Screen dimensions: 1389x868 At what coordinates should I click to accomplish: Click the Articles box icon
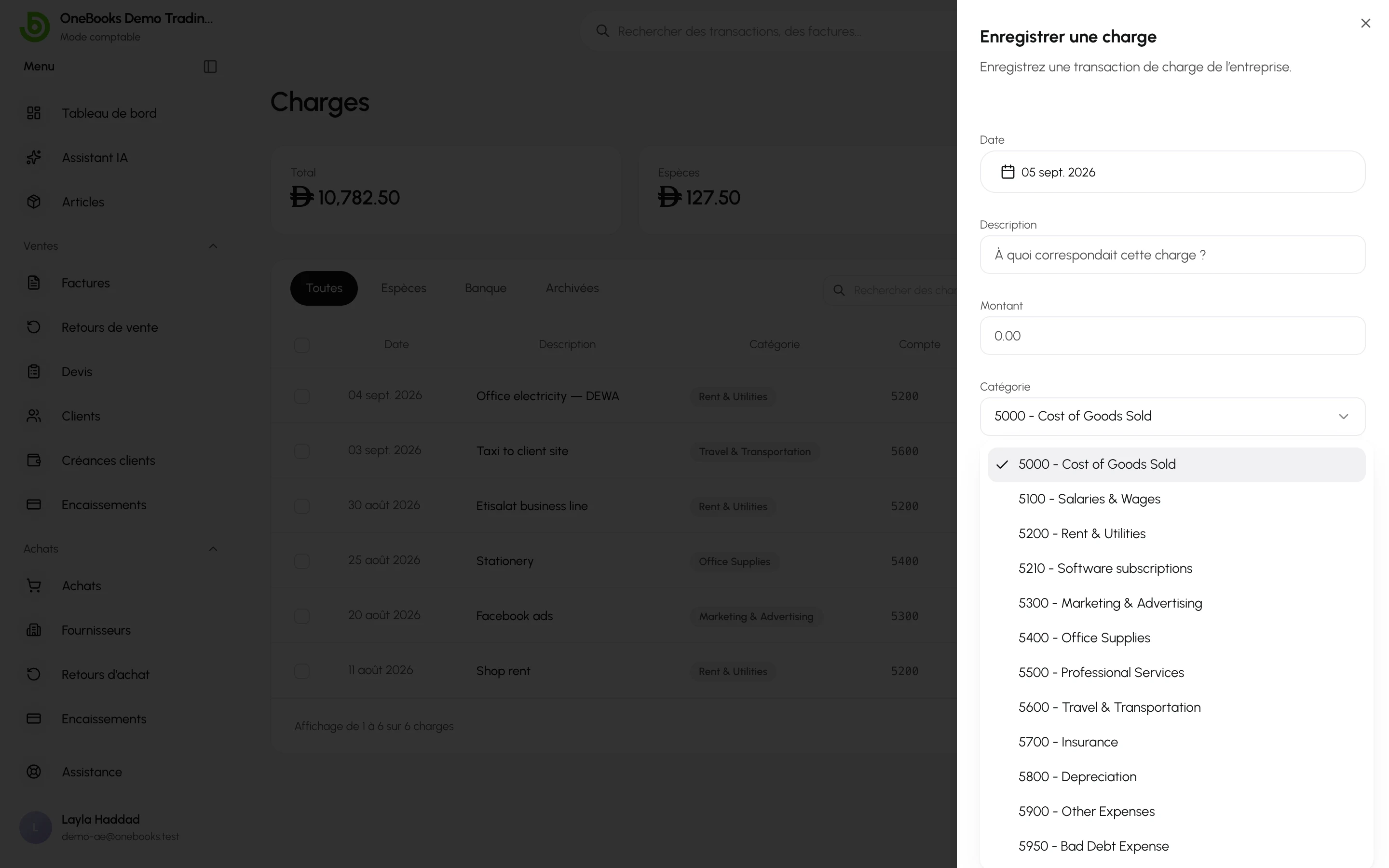click(34, 202)
